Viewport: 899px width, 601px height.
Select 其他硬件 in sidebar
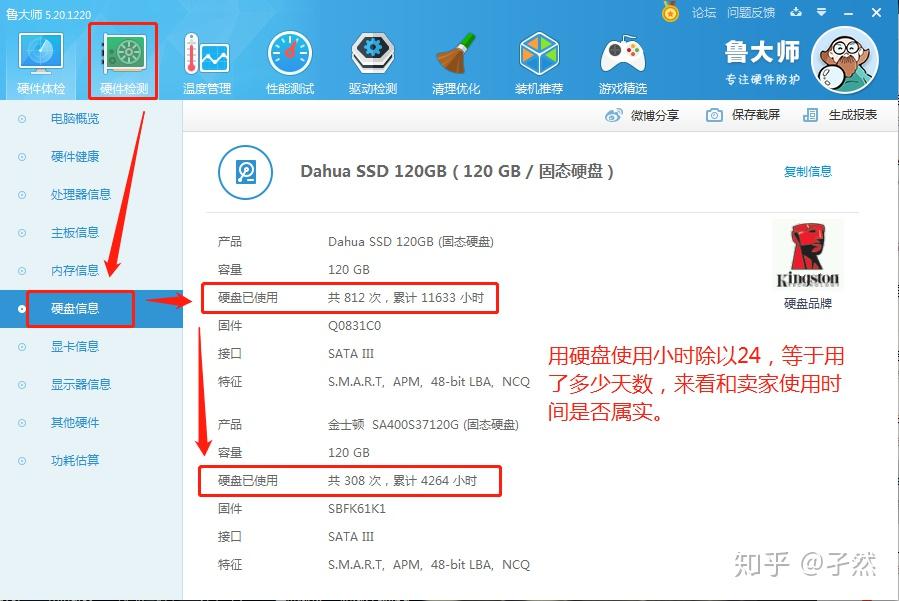[x=75, y=423]
